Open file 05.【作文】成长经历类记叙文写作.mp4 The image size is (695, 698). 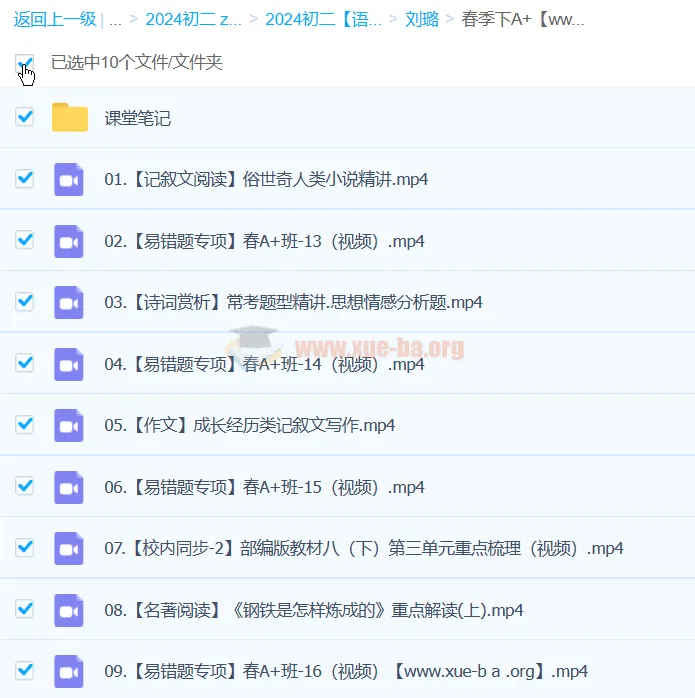249,425
